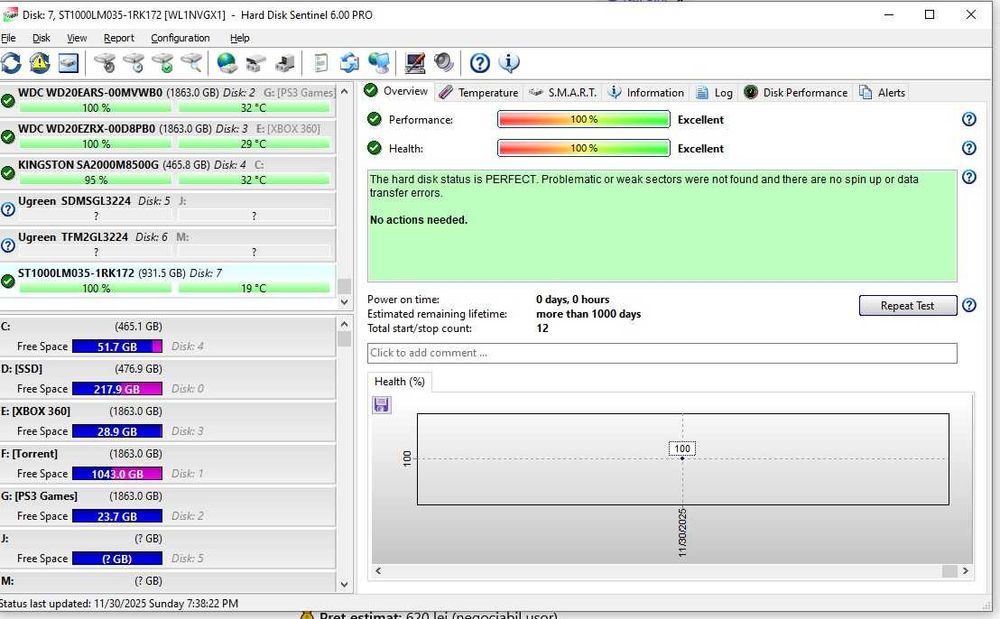Click the disk with green checkmark toolbar icon
Viewport: 1000px width, 619px height.
pos(163,63)
